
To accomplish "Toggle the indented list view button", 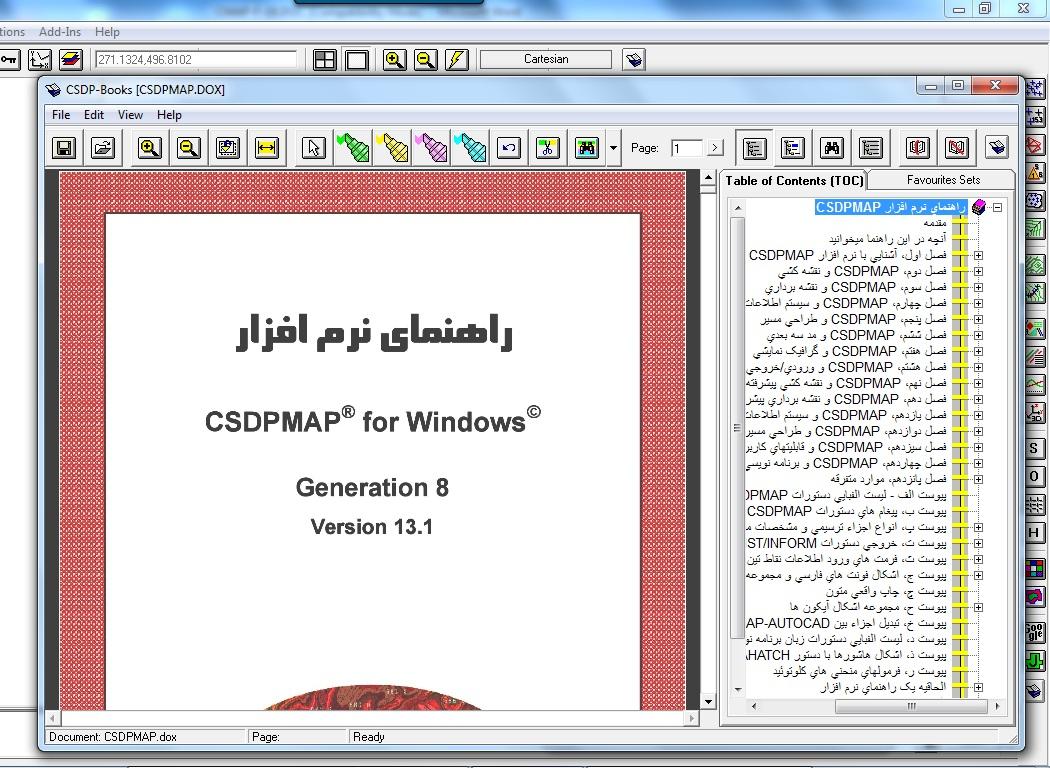I will [871, 148].
